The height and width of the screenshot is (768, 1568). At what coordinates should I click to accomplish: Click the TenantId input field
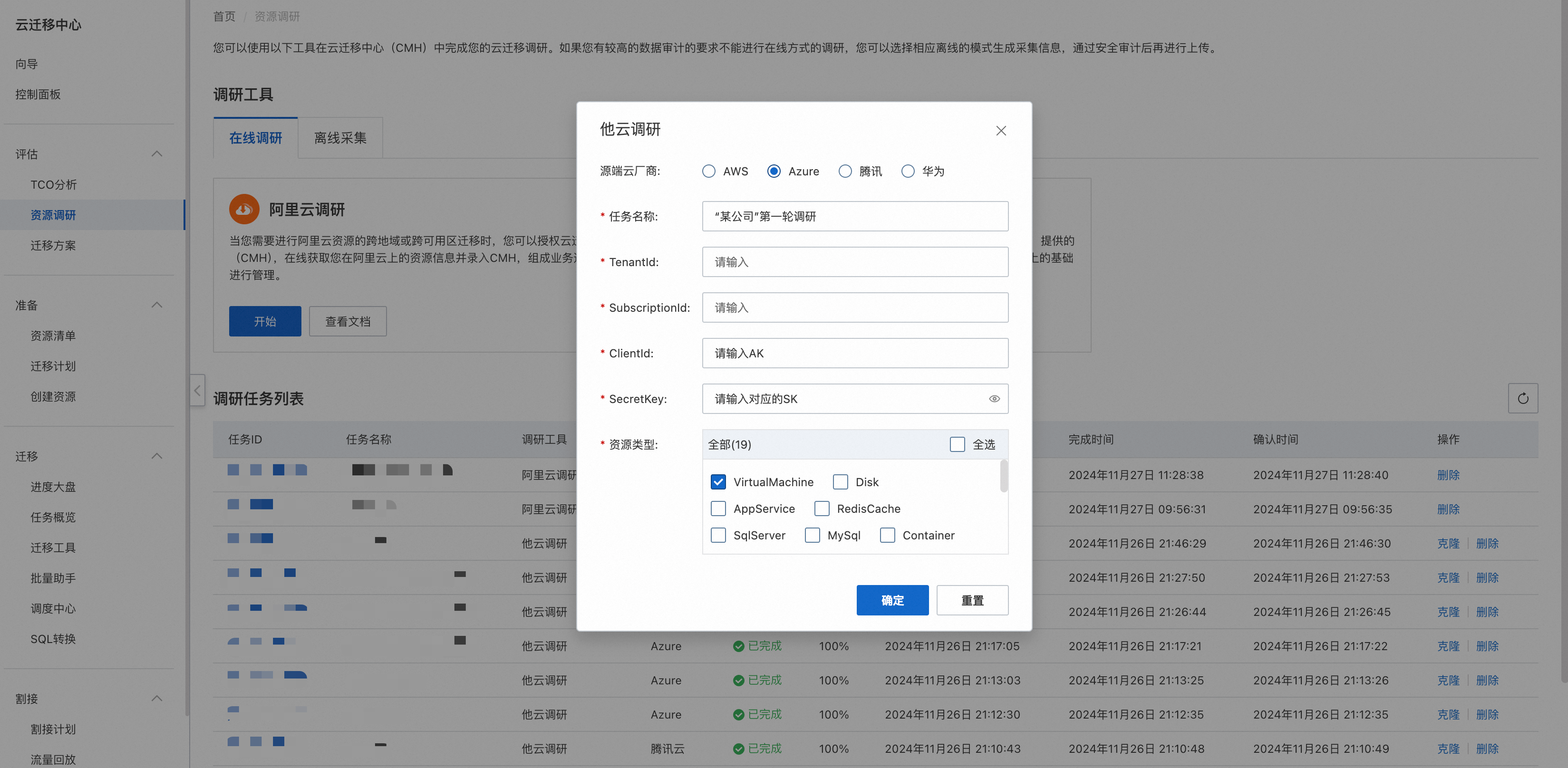pos(855,262)
